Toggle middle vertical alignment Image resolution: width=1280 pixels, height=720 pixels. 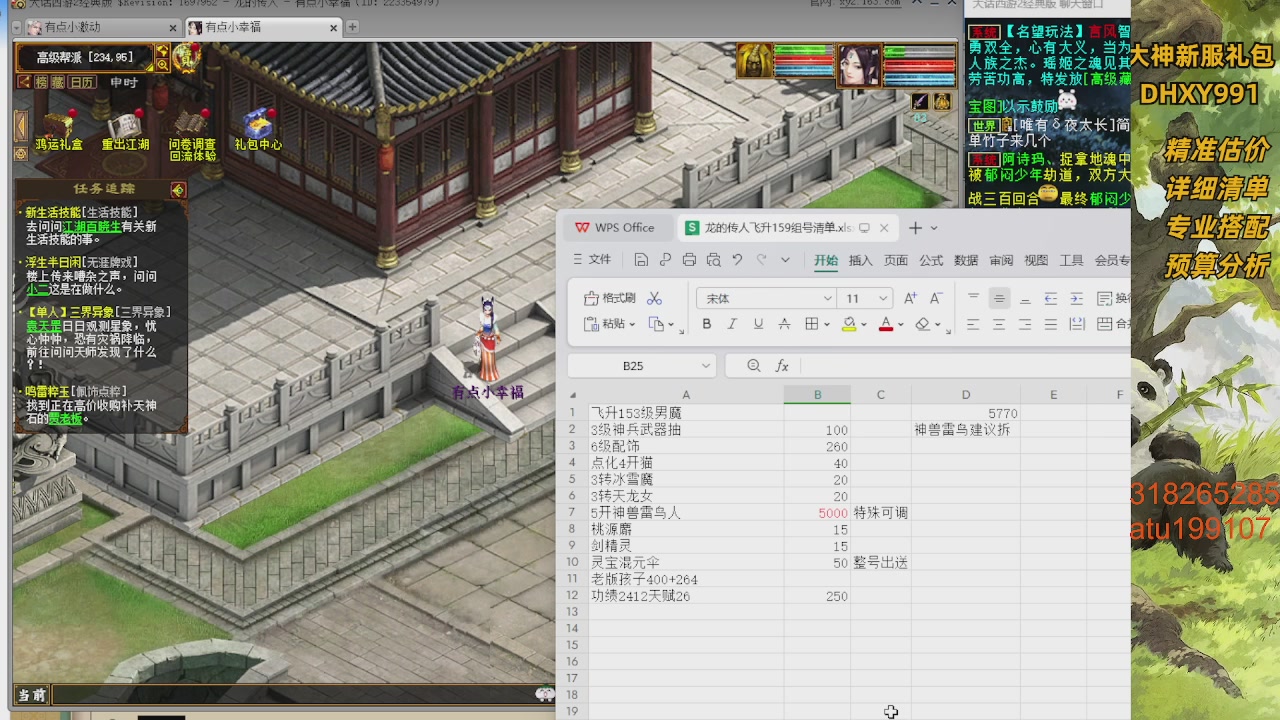point(999,298)
